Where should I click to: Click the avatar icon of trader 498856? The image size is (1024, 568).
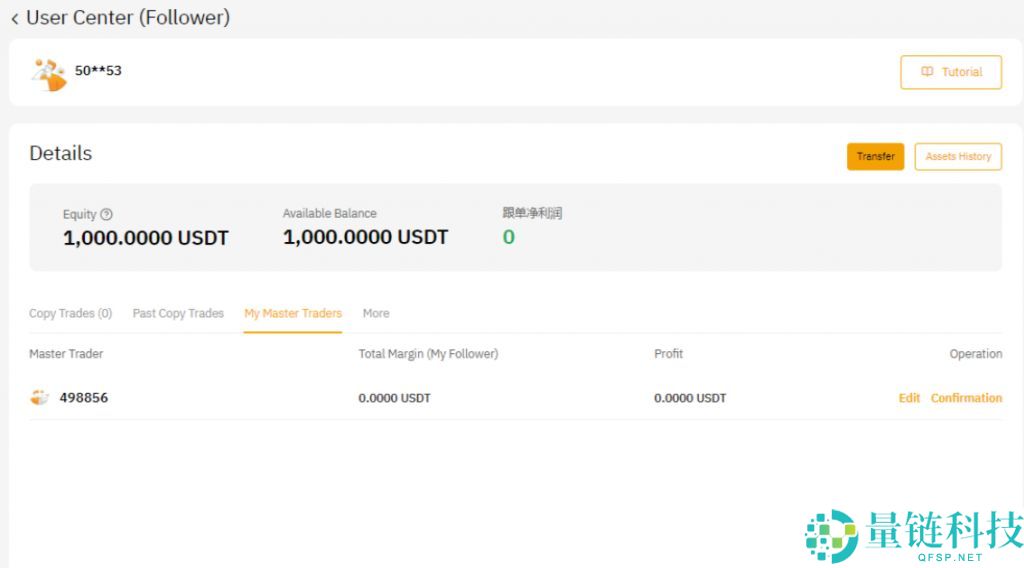tap(40, 398)
